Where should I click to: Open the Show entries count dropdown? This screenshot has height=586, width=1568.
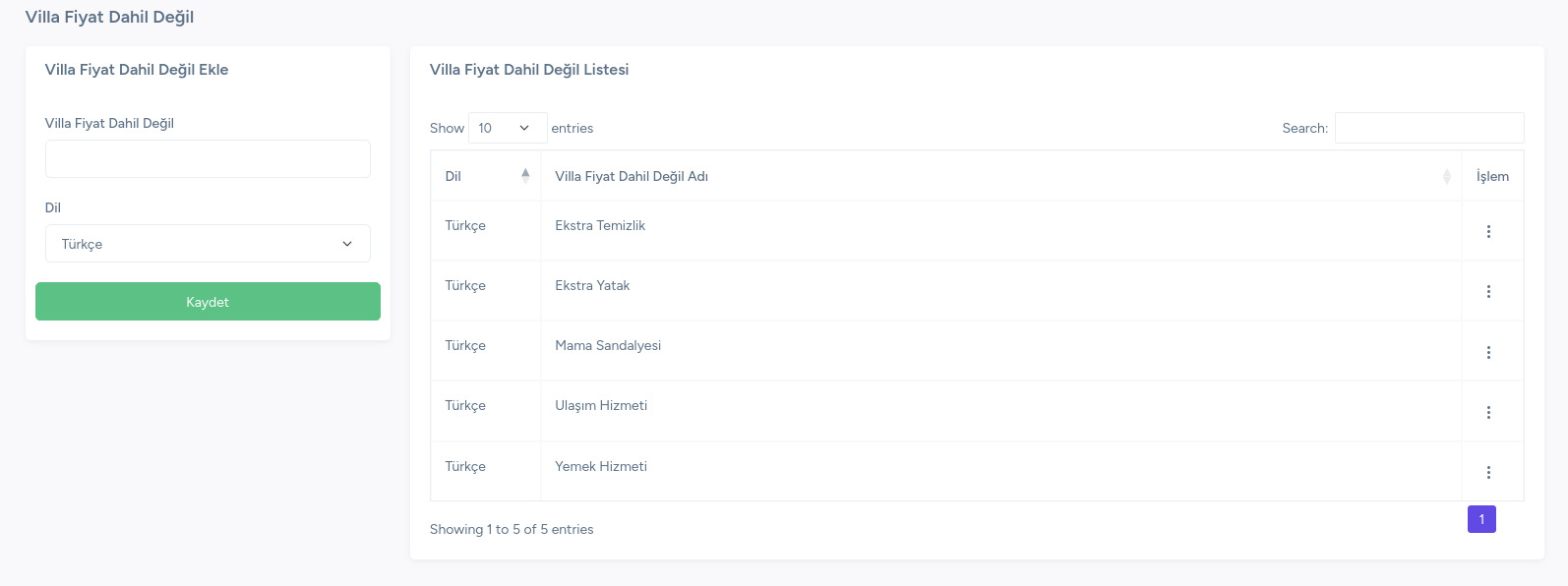point(508,128)
